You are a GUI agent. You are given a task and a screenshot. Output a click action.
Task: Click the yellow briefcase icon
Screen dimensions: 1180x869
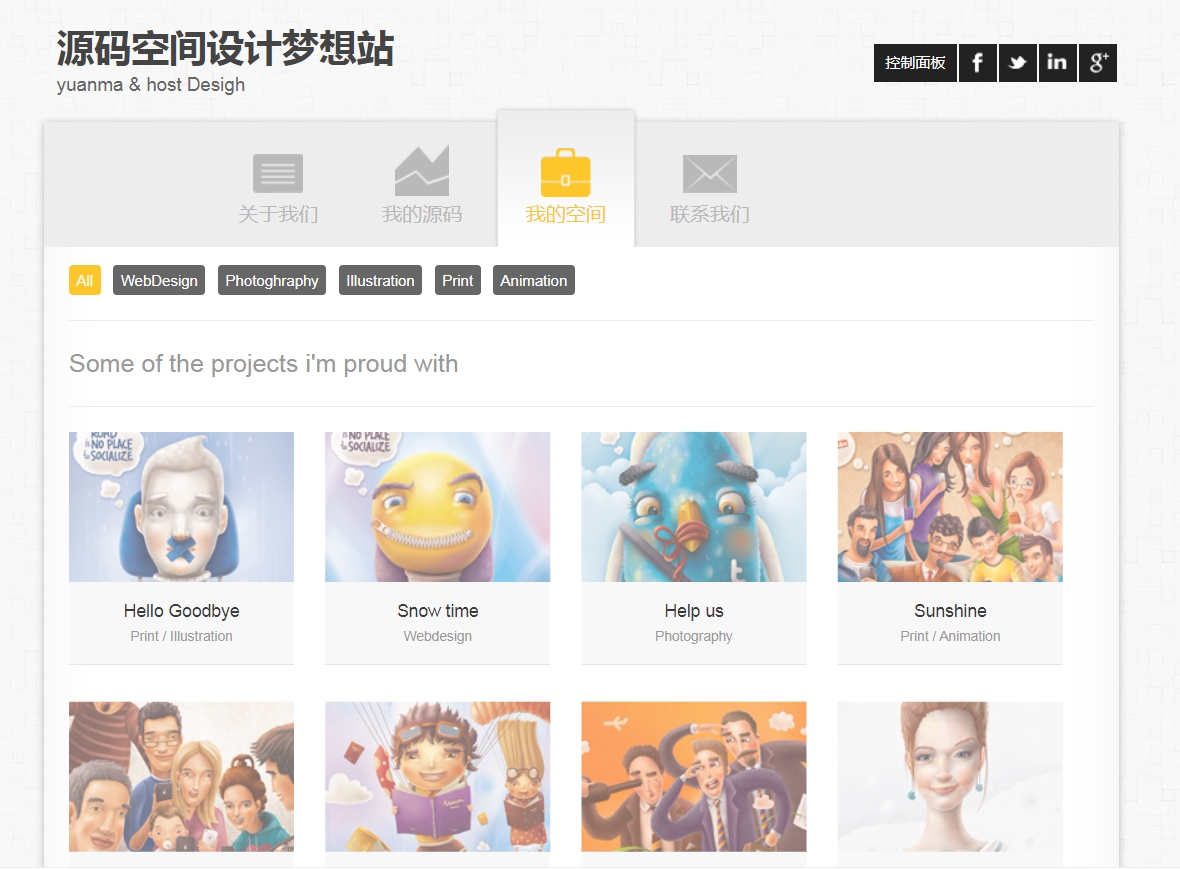pyautogui.click(x=566, y=172)
